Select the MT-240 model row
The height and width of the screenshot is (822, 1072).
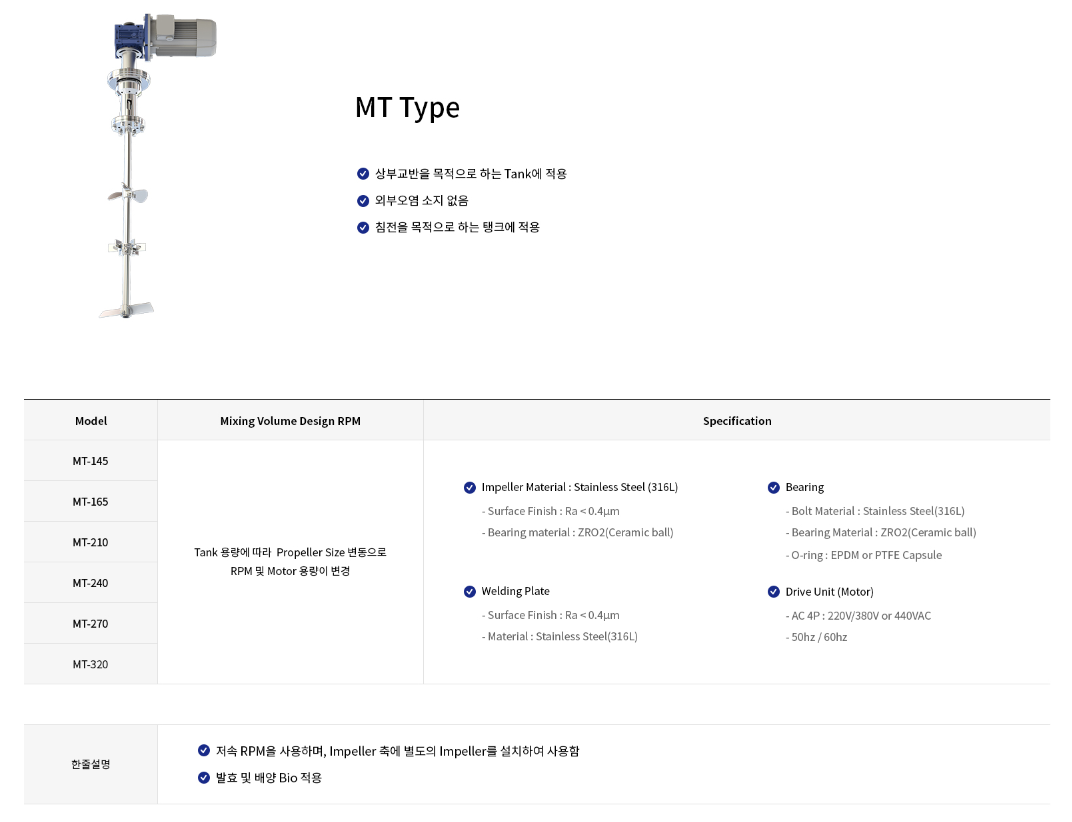click(x=91, y=583)
